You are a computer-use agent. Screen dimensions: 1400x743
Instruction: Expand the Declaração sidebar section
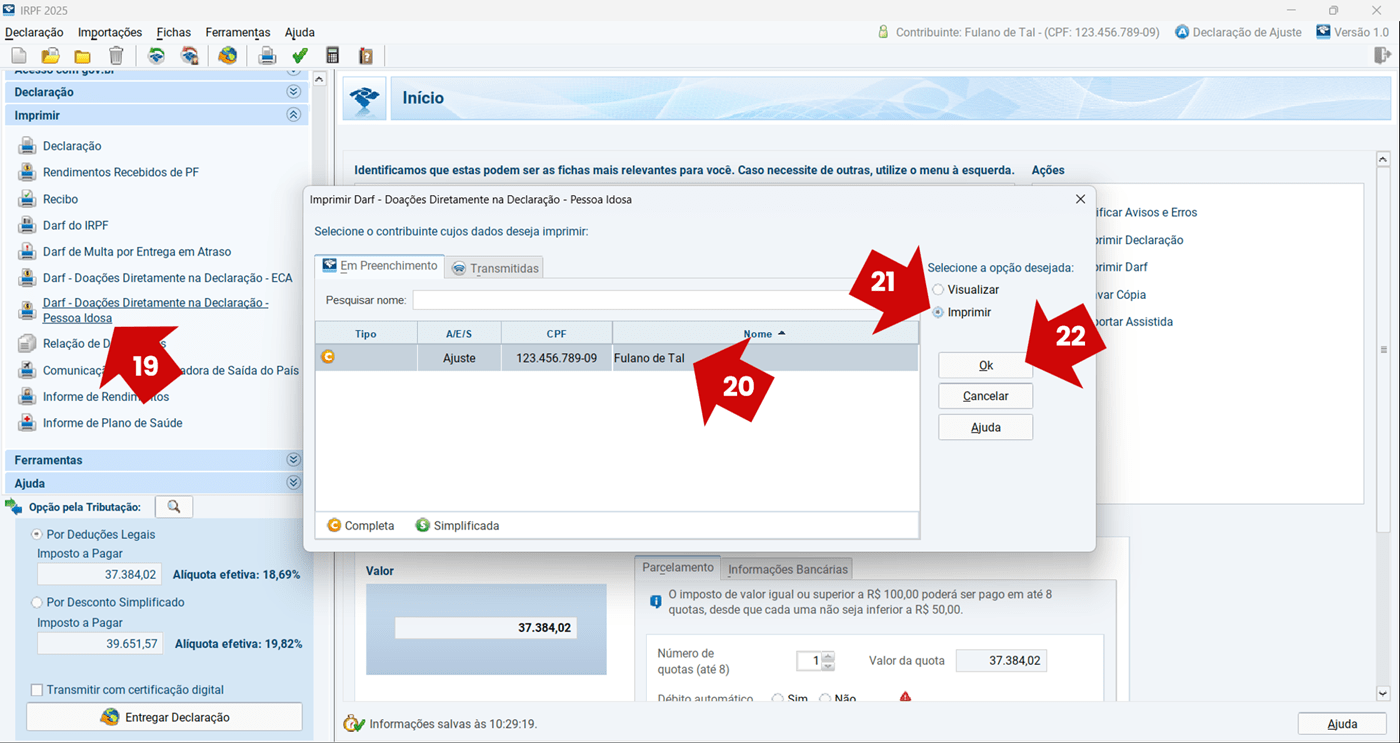293,92
